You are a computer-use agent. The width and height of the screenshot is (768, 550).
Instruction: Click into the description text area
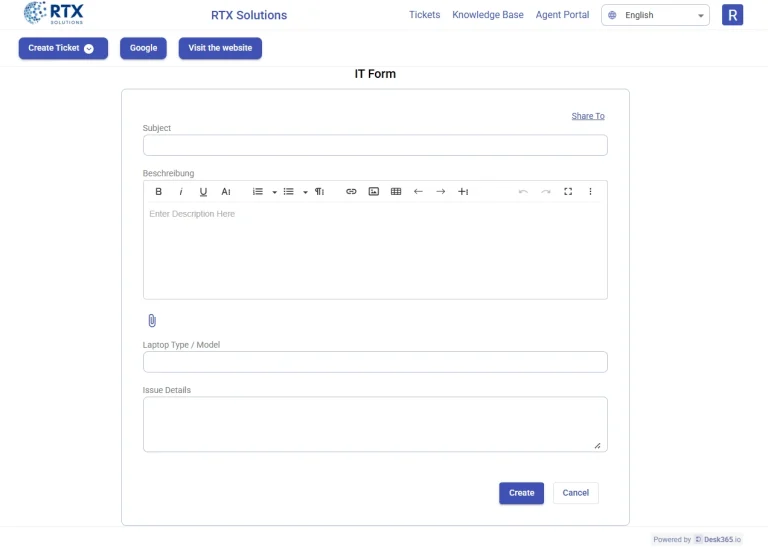375,251
